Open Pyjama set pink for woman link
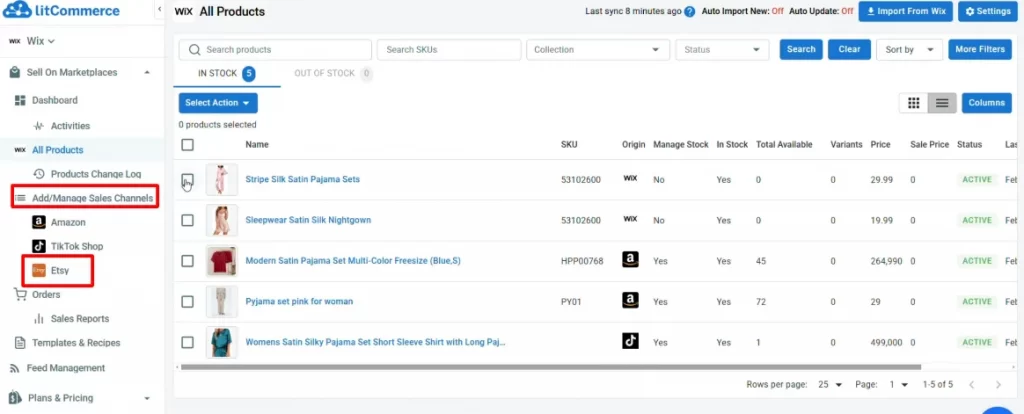Image resolution: width=1024 pixels, height=414 pixels. [x=299, y=301]
